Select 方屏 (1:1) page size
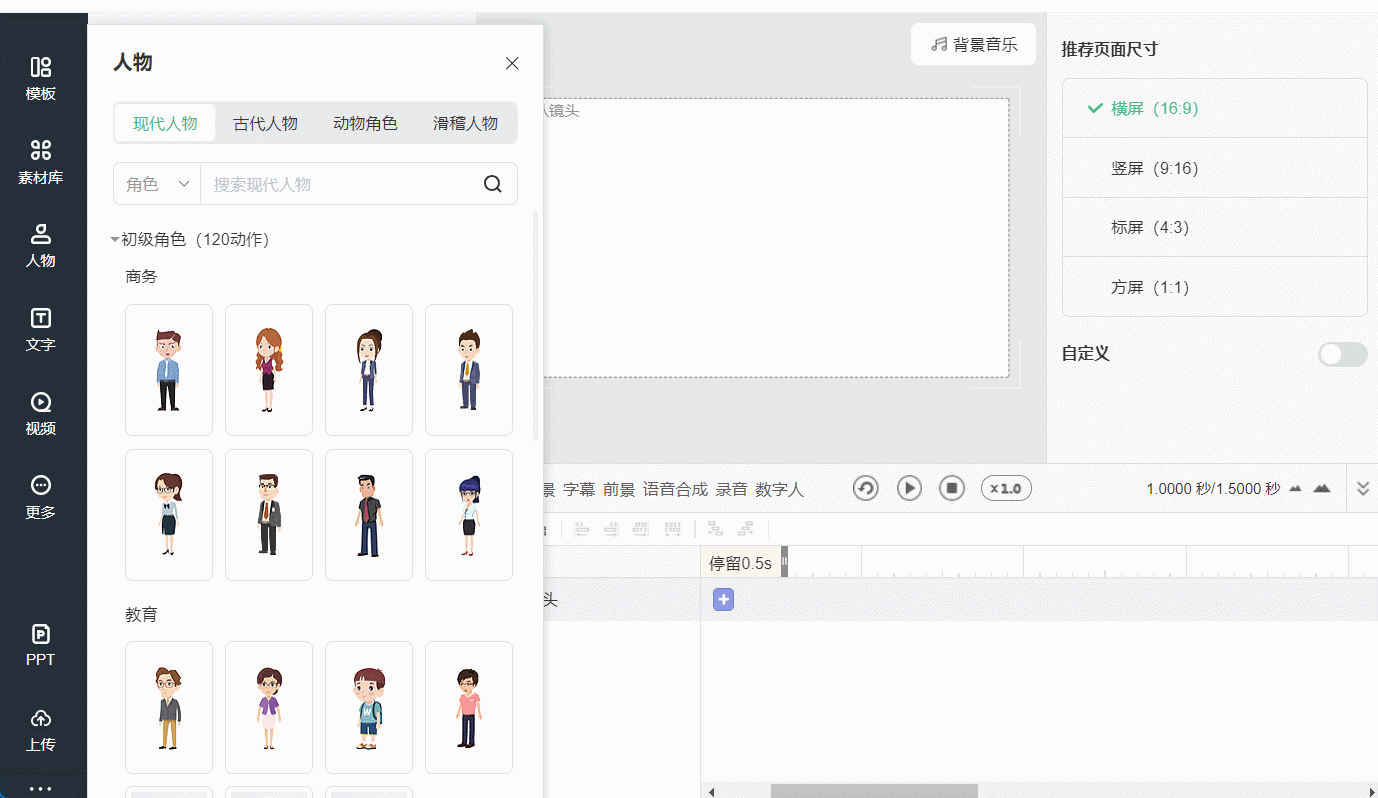The image size is (1378, 798). coord(1215,287)
